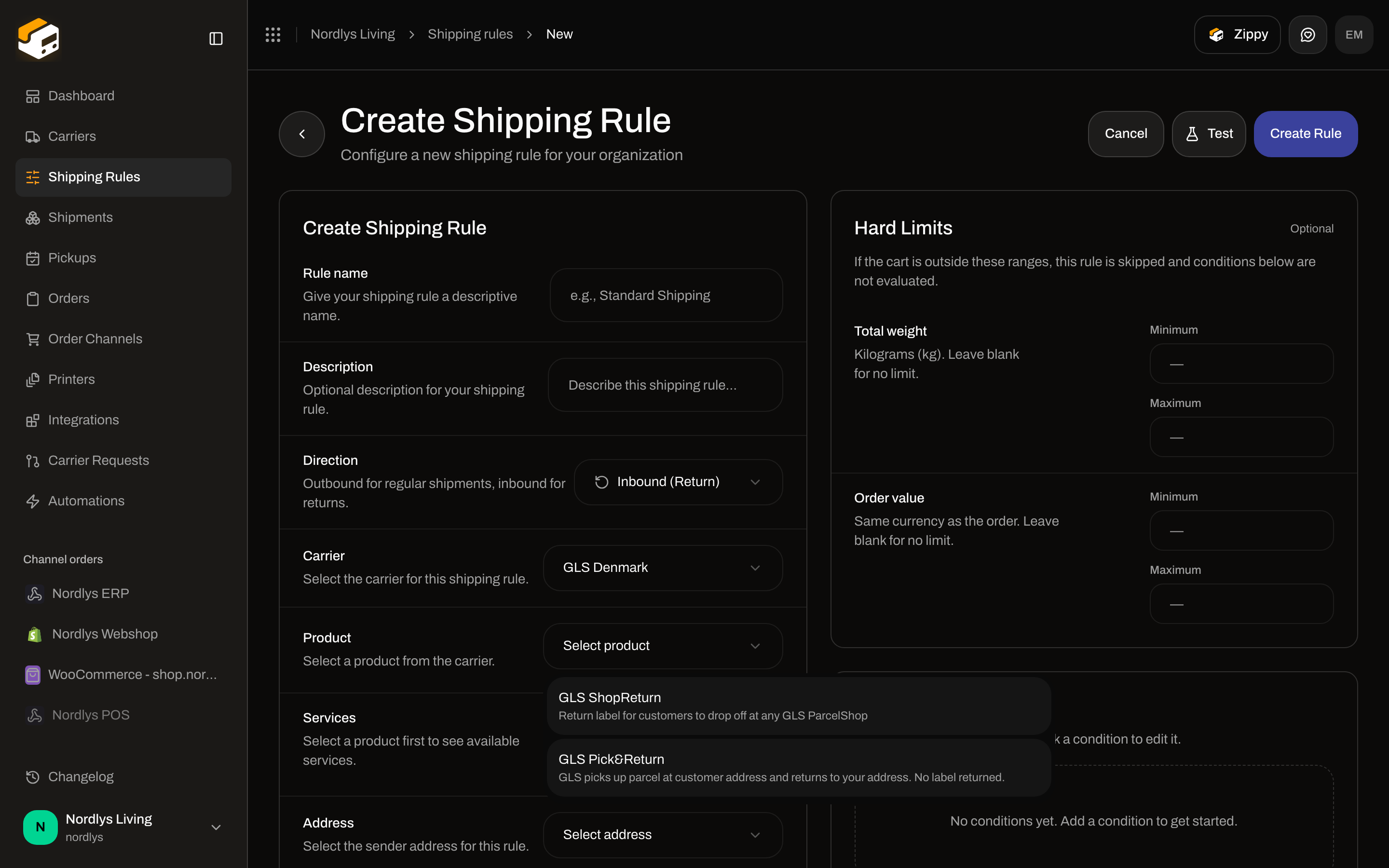Click the Printers icon
1389x868 pixels.
(x=33, y=380)
